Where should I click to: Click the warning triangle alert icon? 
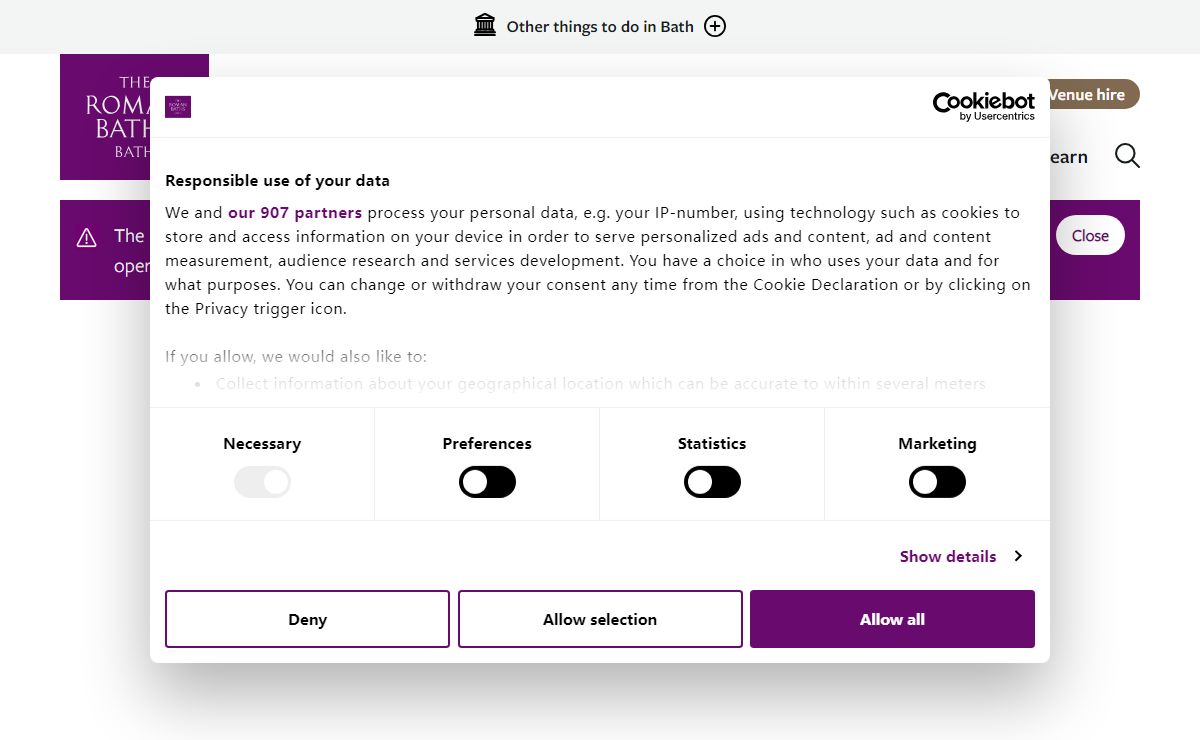(87, 238)
